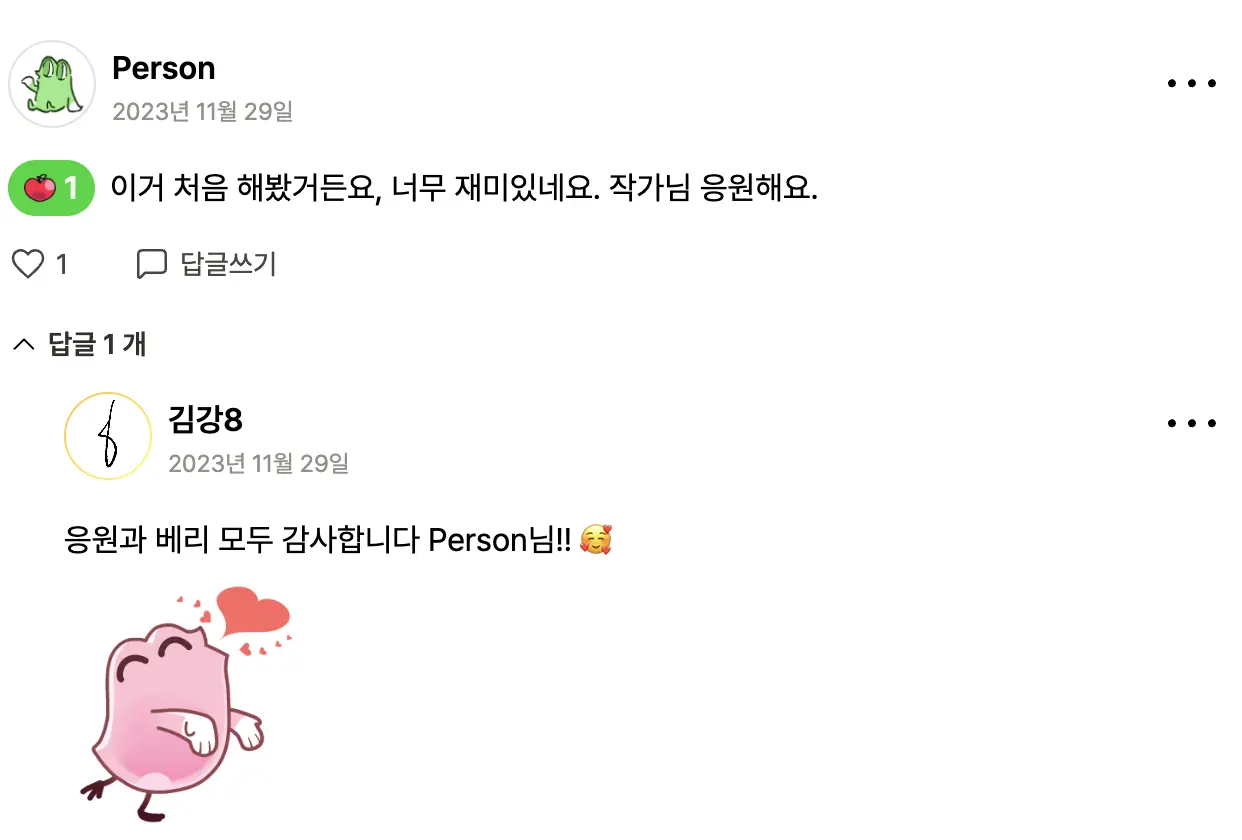Click the pink blob character sticker

(187, 703)
